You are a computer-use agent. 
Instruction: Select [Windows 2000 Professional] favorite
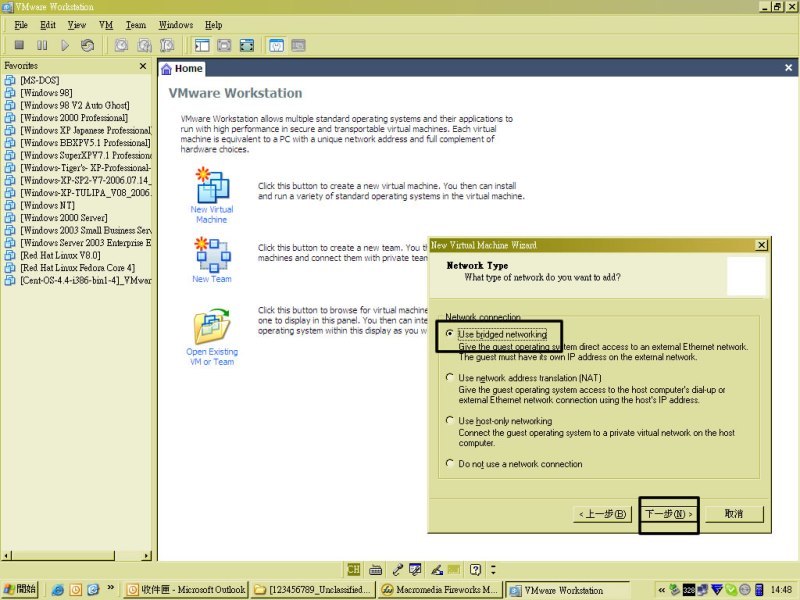[73, 118]
